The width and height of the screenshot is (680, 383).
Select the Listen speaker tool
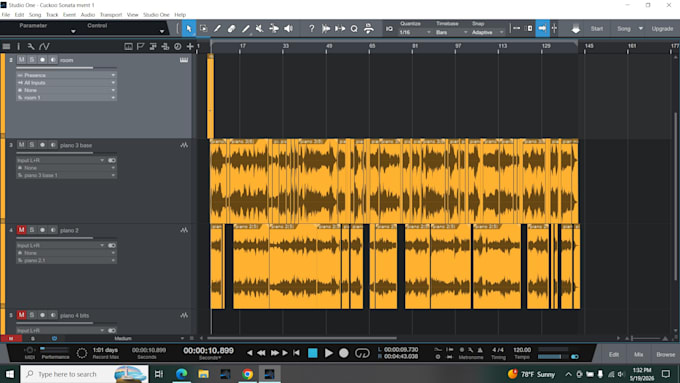(288, 29)
